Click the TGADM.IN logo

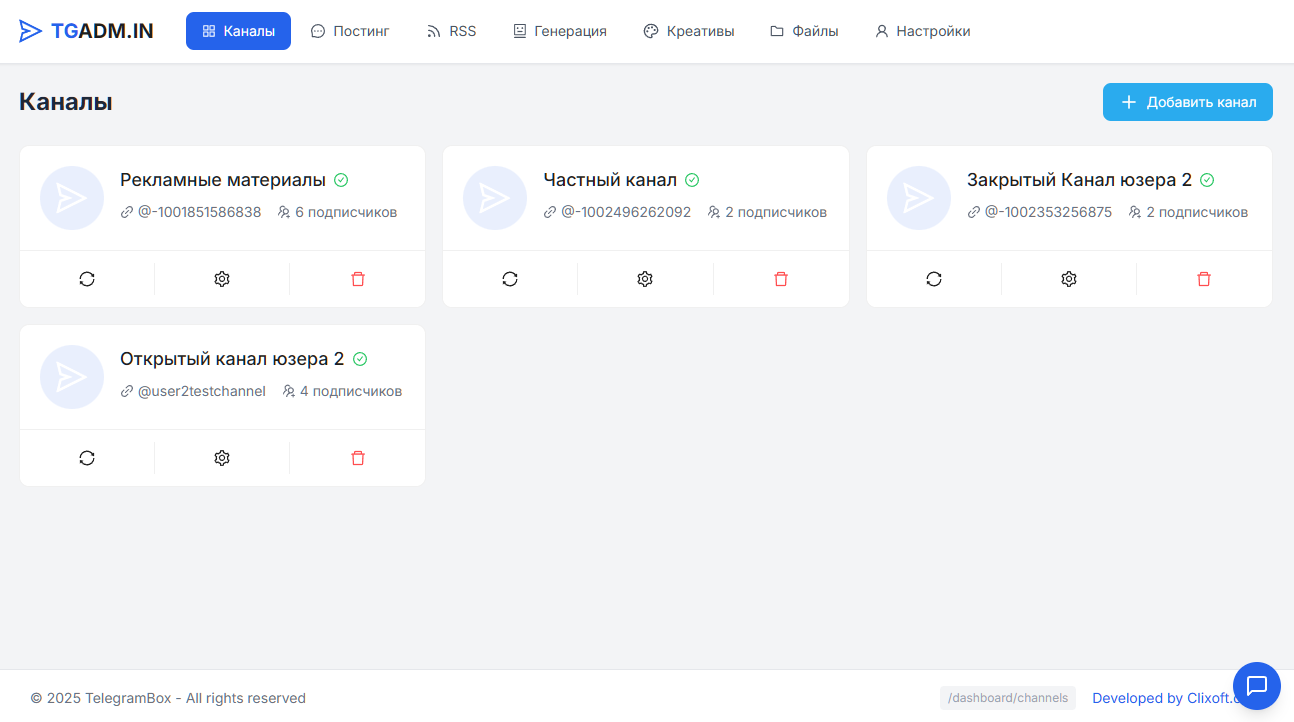86,31
